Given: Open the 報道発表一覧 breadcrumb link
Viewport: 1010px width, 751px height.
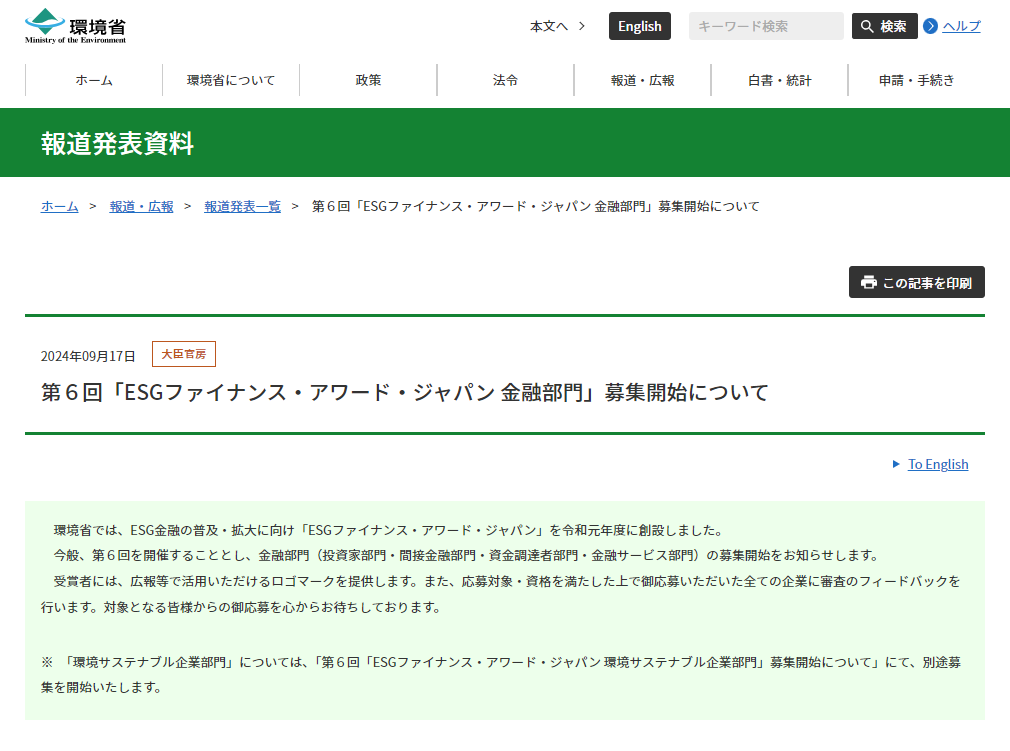Looking at the screenshot, I should tap(241, 207).
